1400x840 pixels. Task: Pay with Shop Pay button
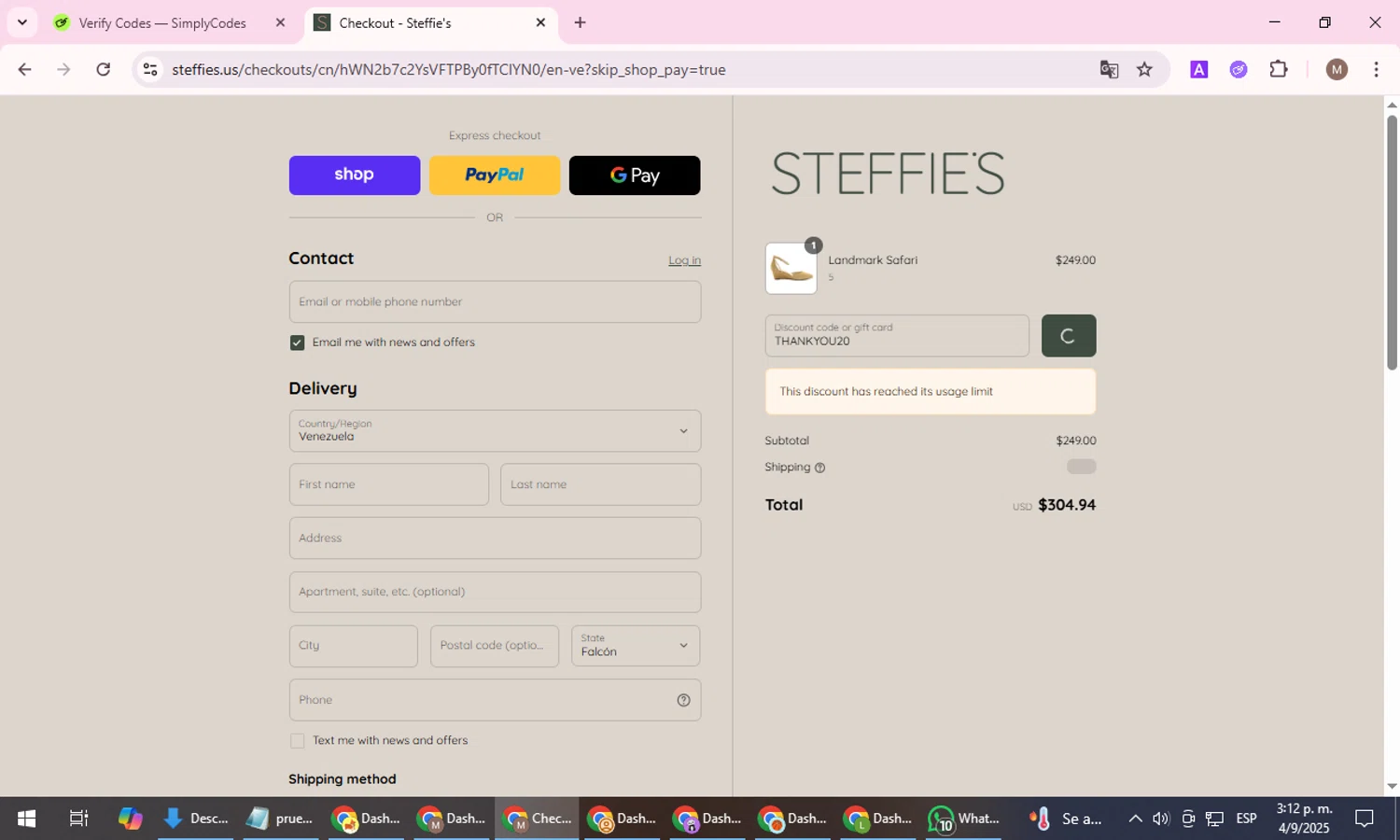click(355, 175)
